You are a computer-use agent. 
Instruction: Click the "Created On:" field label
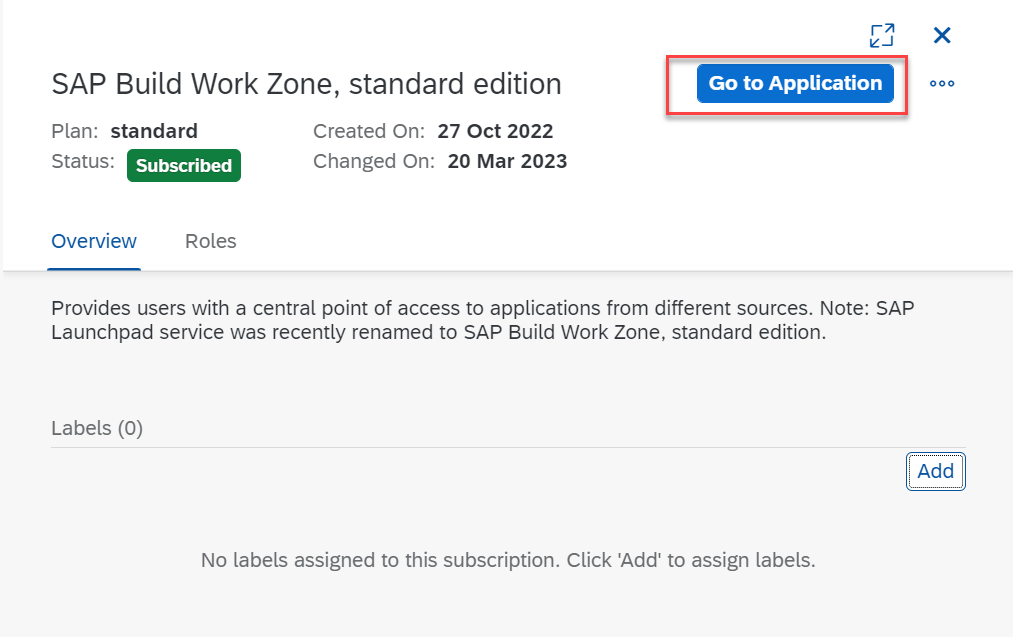pos(369,131)
